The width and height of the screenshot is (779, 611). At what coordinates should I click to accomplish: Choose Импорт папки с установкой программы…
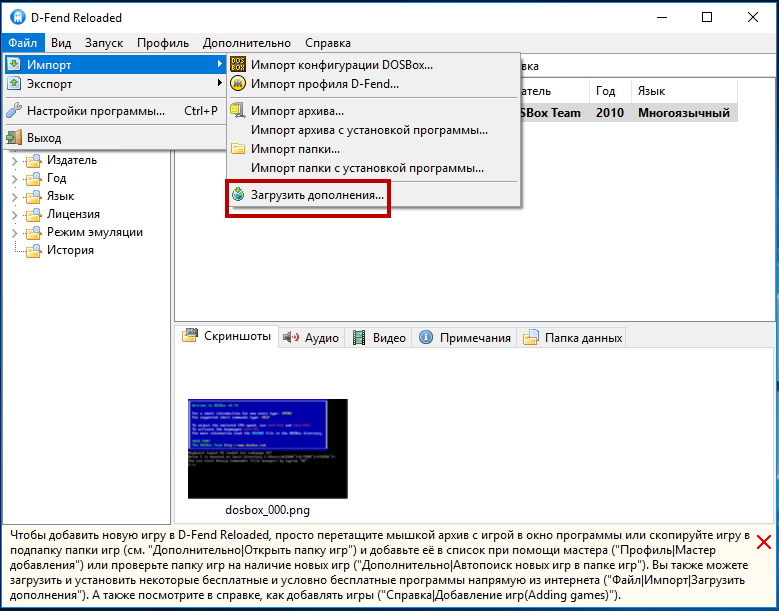[x=374, y=168]
